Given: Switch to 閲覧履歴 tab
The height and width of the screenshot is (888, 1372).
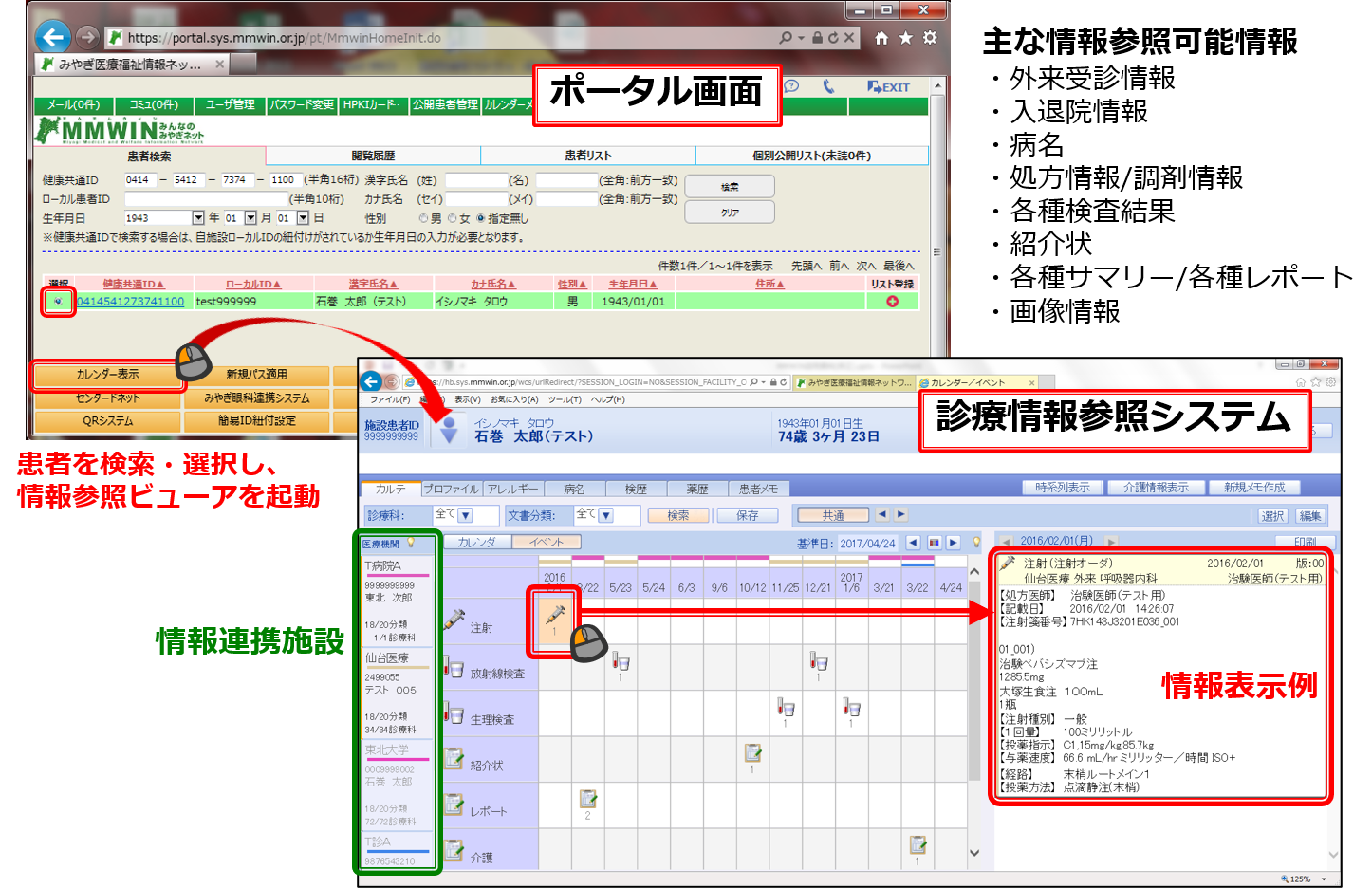Looking at the screenshot, I should pyautogui.click(x=373, y=156).
